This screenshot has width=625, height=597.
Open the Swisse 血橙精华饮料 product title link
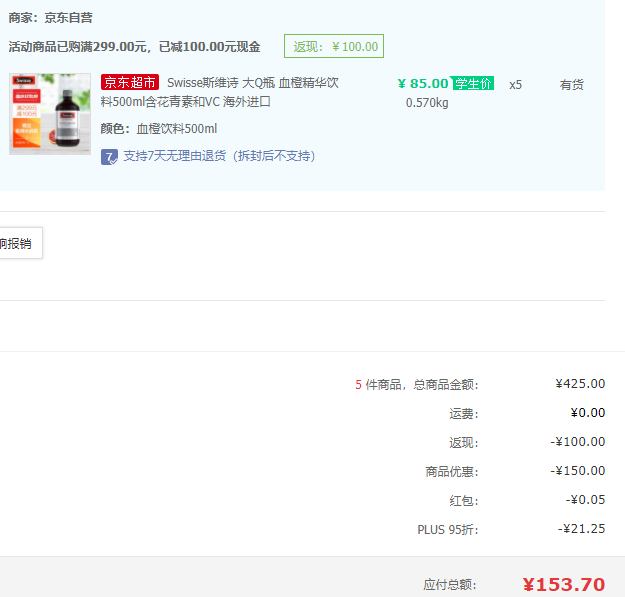220,92
